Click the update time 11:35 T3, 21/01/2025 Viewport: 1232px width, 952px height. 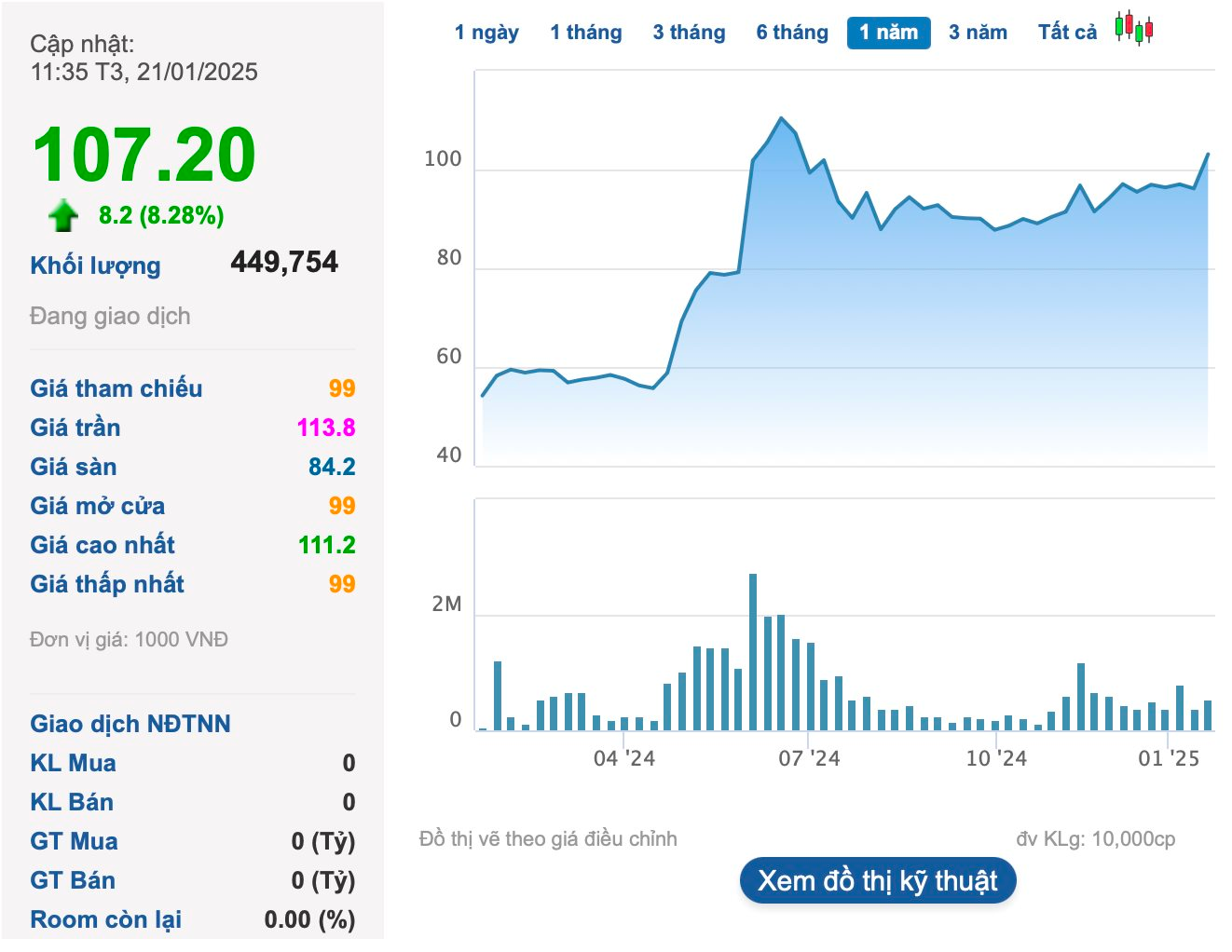pyautogui.click(x=144, y=72)
